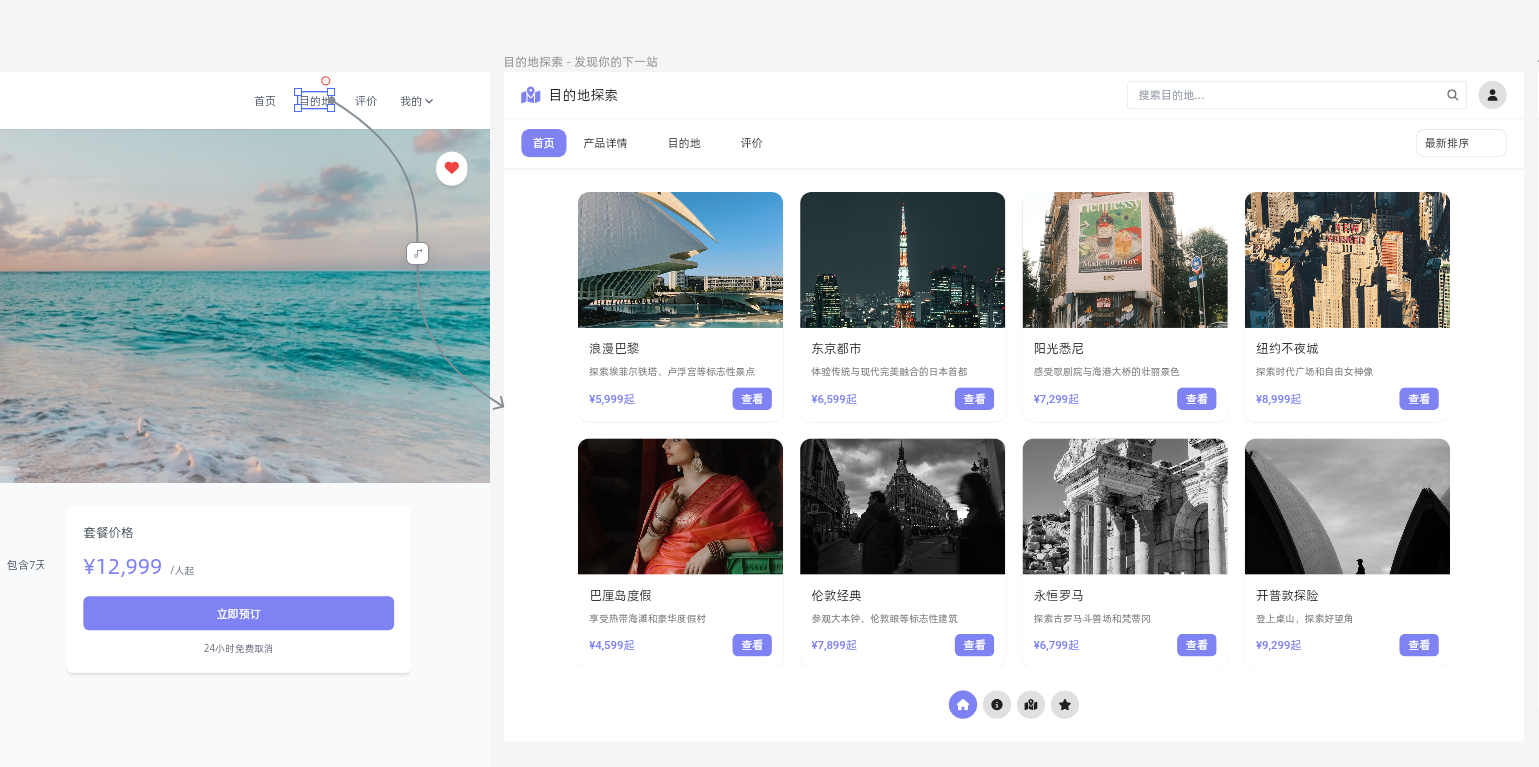Click the info icon in the bottom navigation
1539x767 pixels.
(x=997, y=705)
